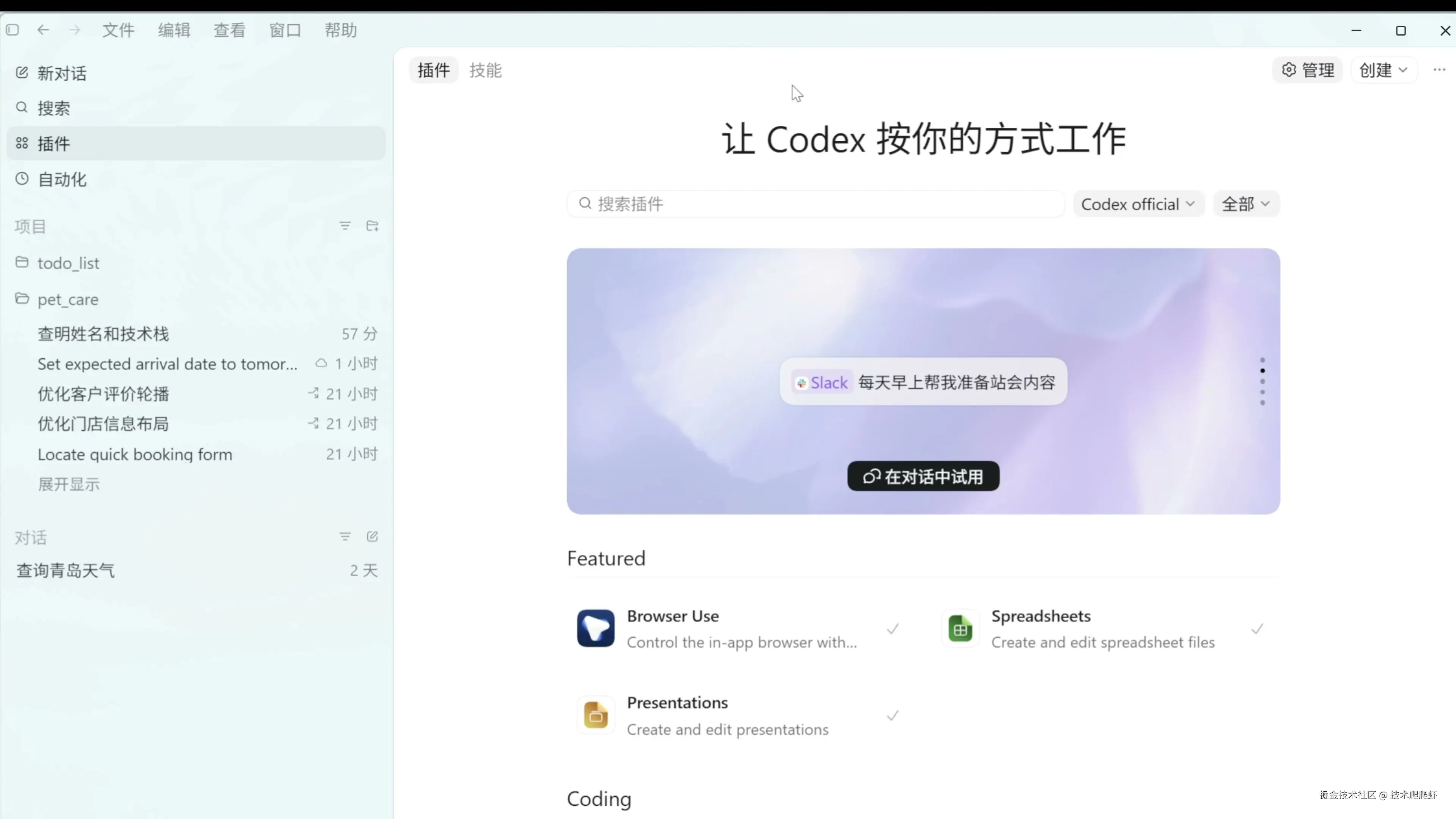Image resolution: width=1456 pixels, height=819 pixels.
Task: Click the filter icon beside 项目
Action: (345, 226)
